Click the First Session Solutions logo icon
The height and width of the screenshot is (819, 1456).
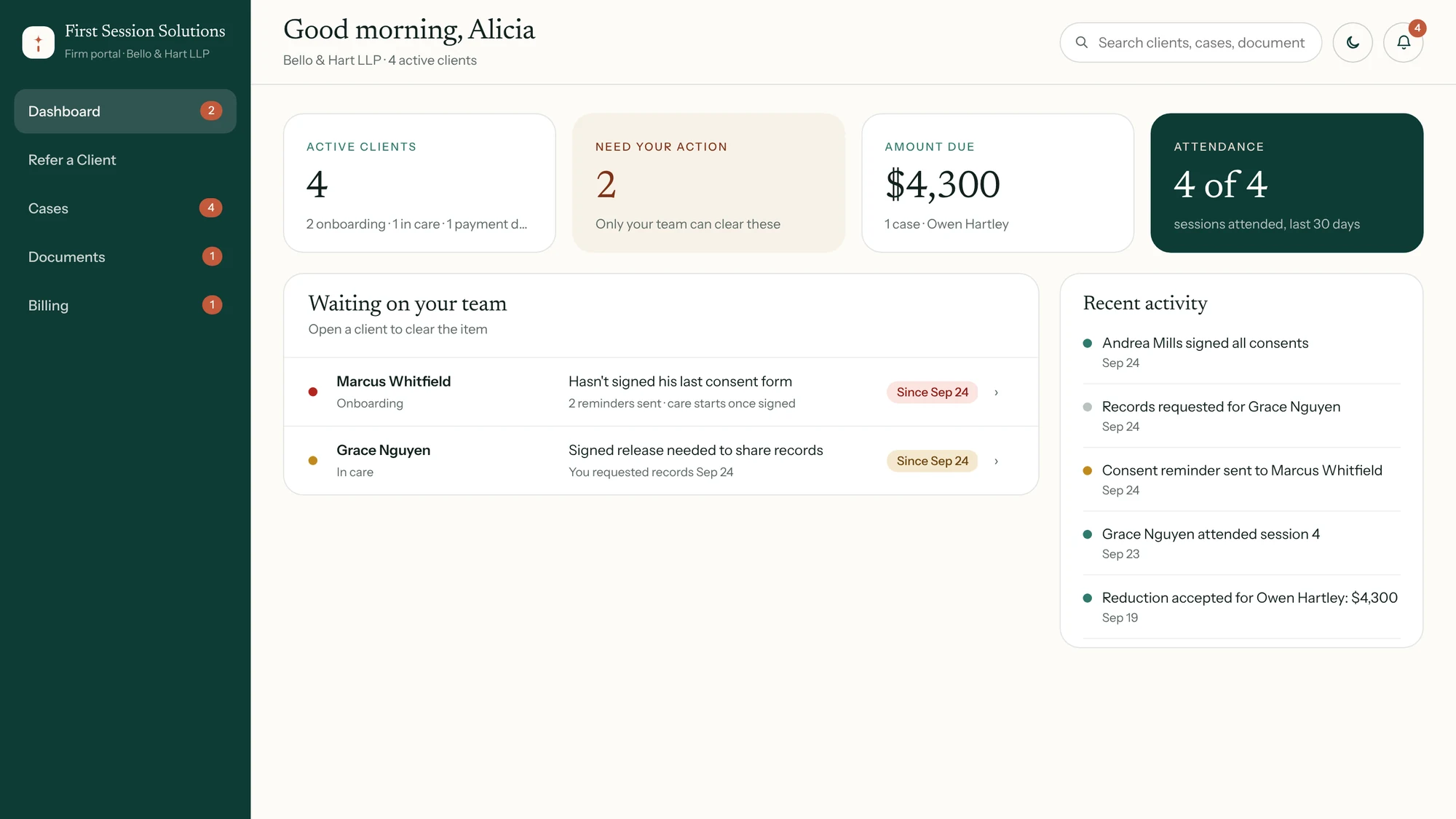click(39, 42)
